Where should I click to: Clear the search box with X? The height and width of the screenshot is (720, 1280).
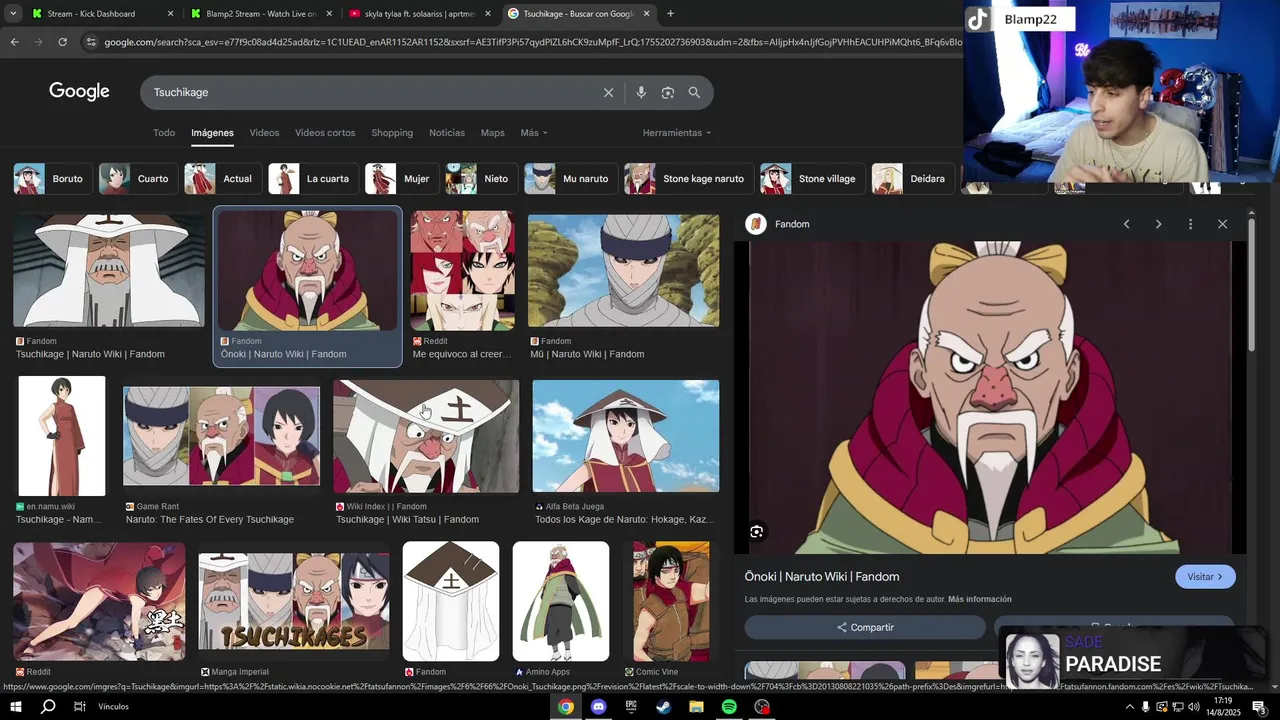click(x=608, y=92)
